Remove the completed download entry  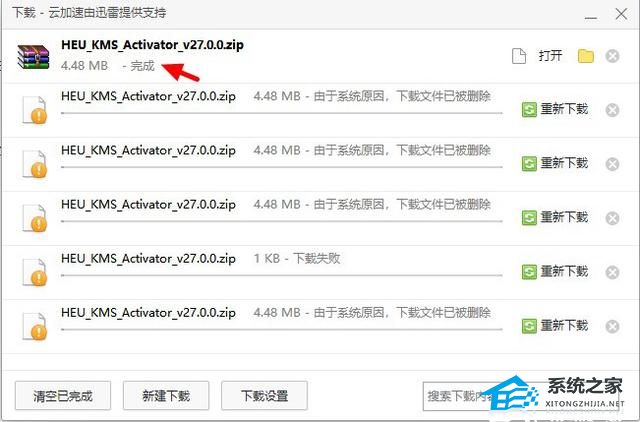click(x=612, y=56)
